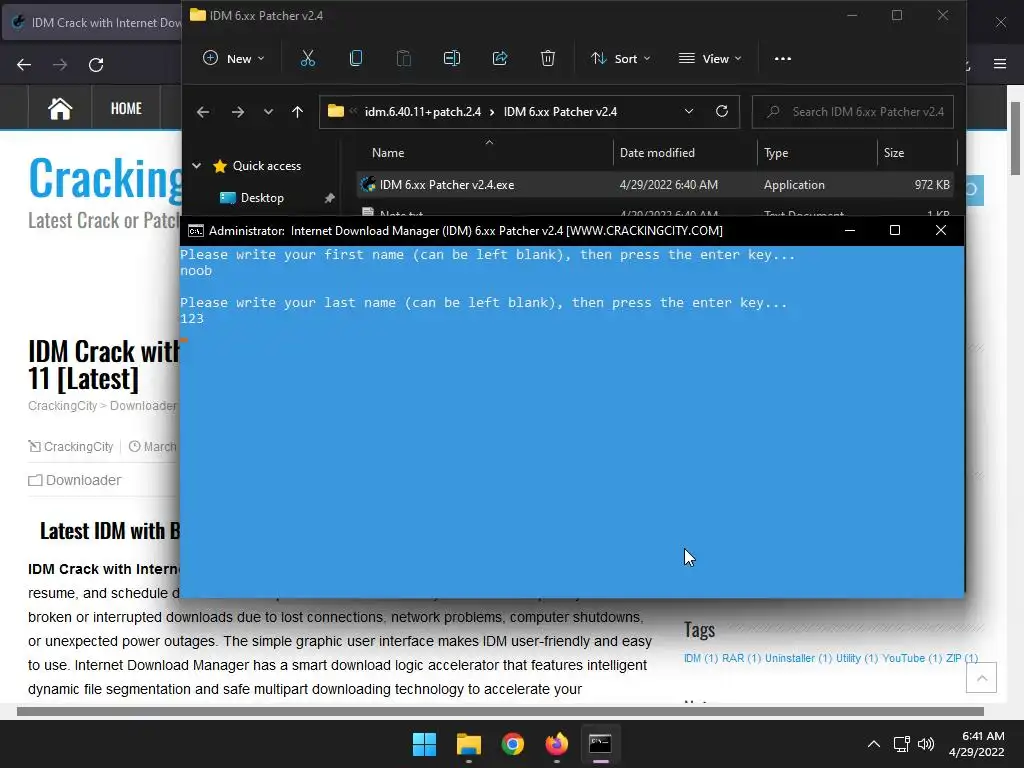Click the CrackingCity author link
This screenshot has width=1024, height=768.
78,447
